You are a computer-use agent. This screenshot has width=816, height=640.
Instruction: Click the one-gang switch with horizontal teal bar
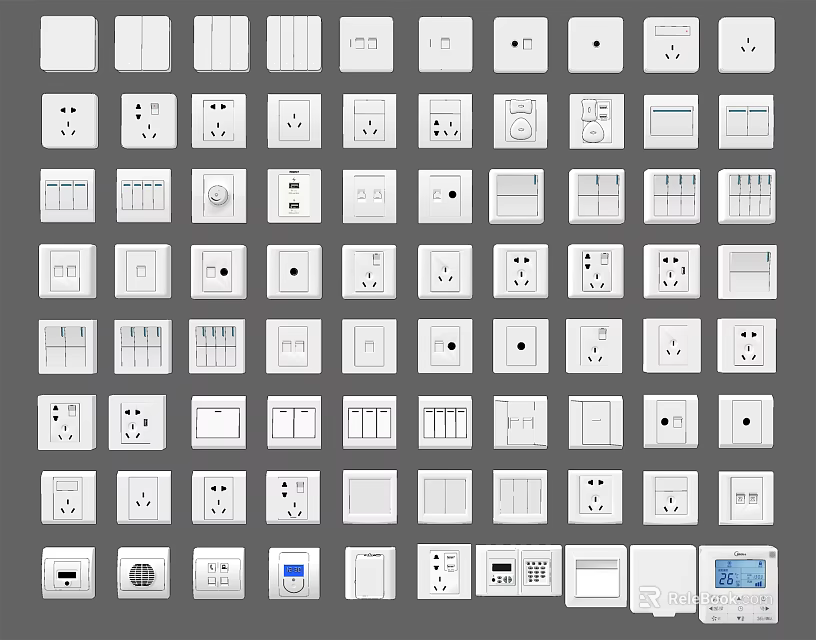(x=671, y=122)
